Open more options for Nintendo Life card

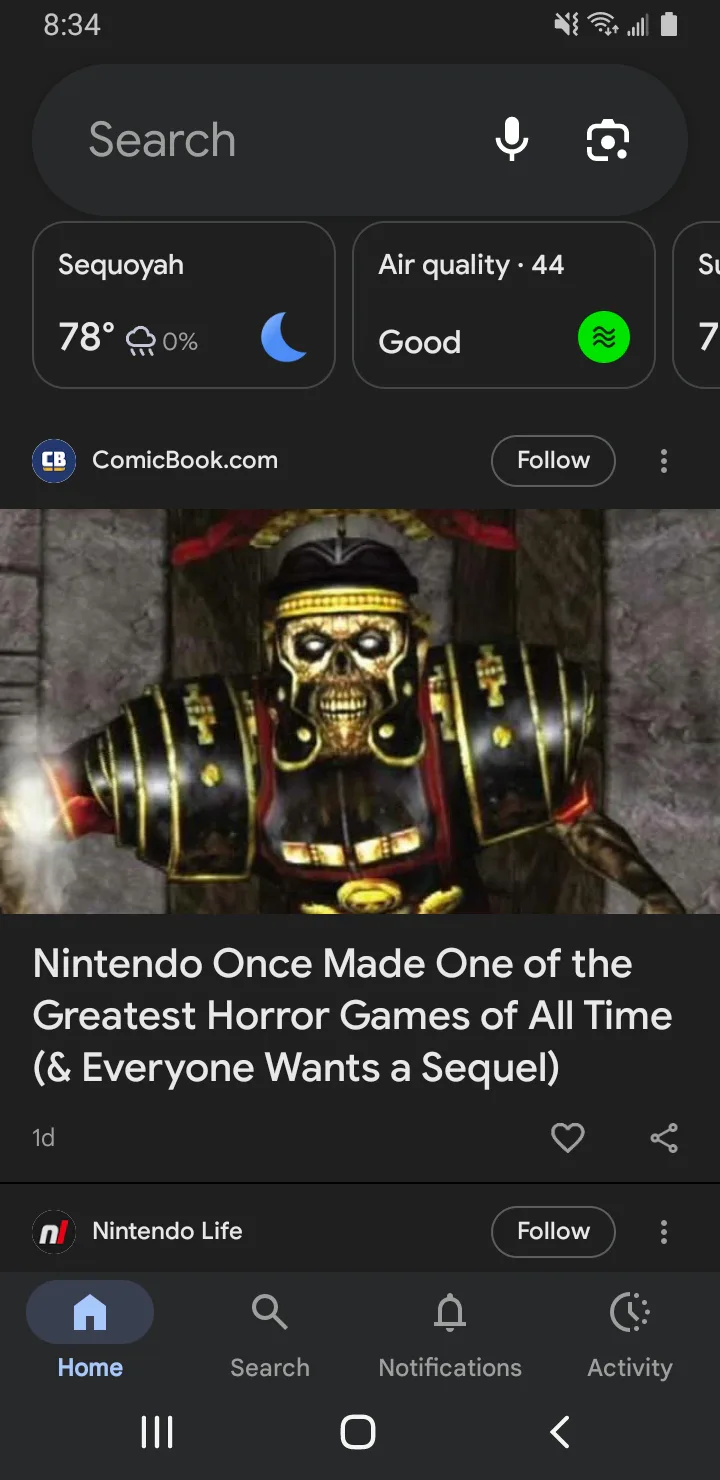[x=663, y=1232]
